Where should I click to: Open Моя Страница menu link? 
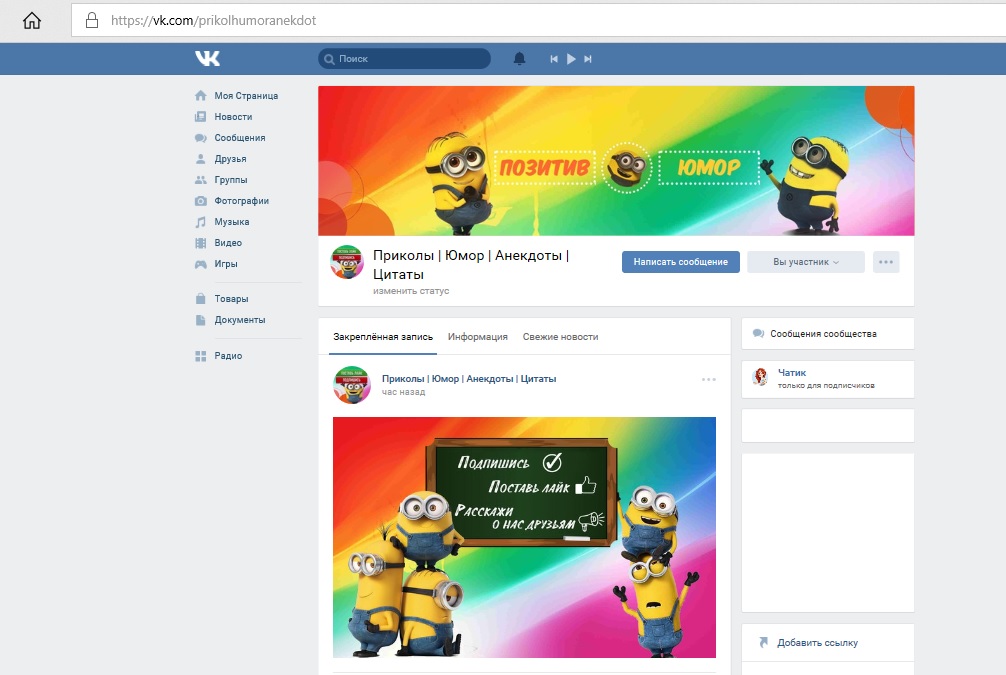tap(246, 96)
